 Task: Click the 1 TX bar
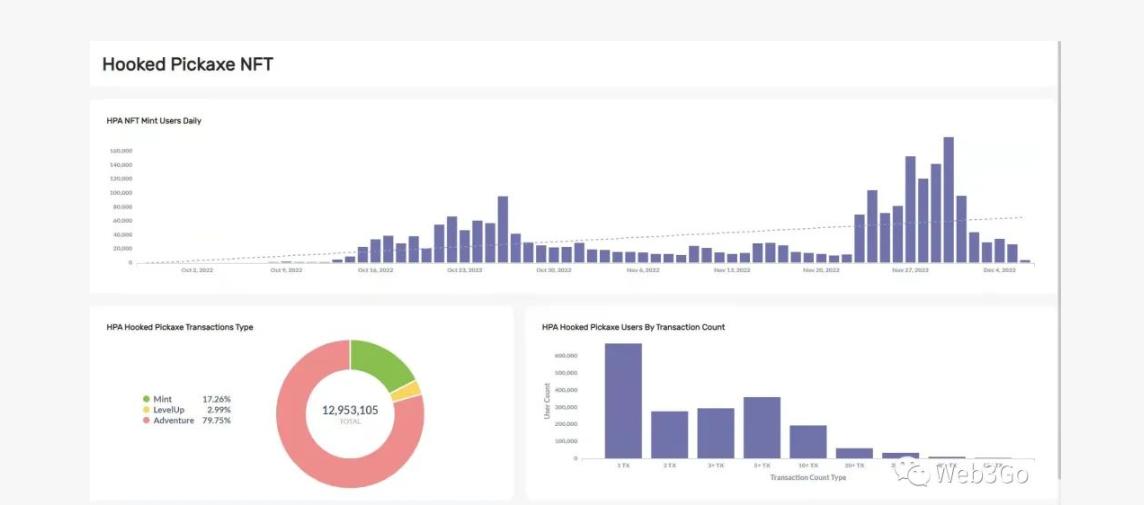[x=623, y=400]
